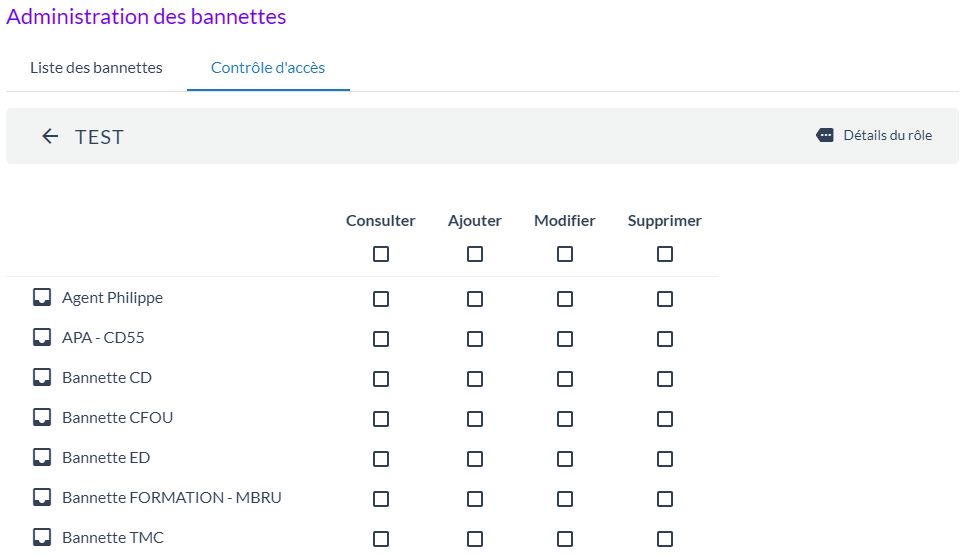Enable Ajouter for Agent Philippe
The image size is (967, 556).
[475, 299]
